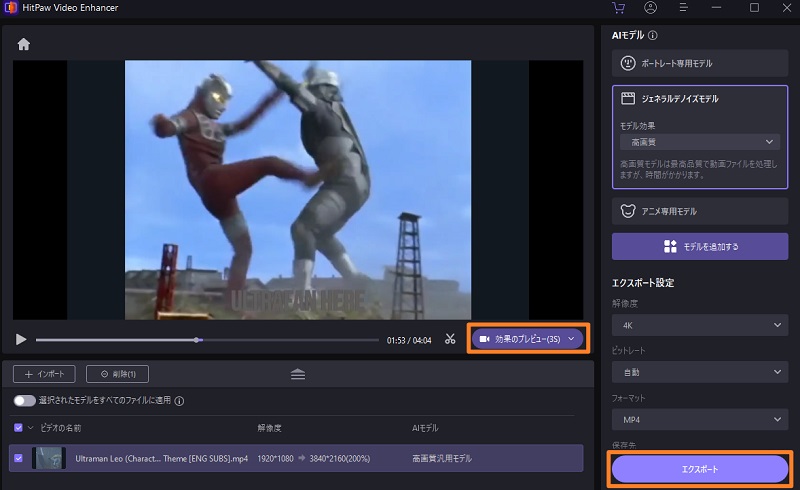
Task: Select the ジェネラルデノイズモデル option
Action: click(x=700, y=99)
